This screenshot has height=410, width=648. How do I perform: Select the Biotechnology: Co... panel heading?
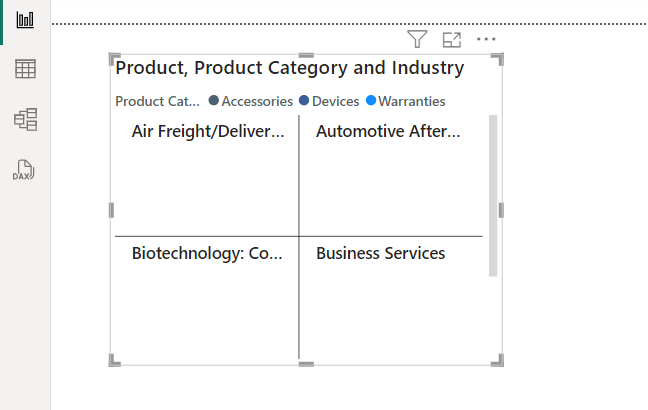coord(207,253)
